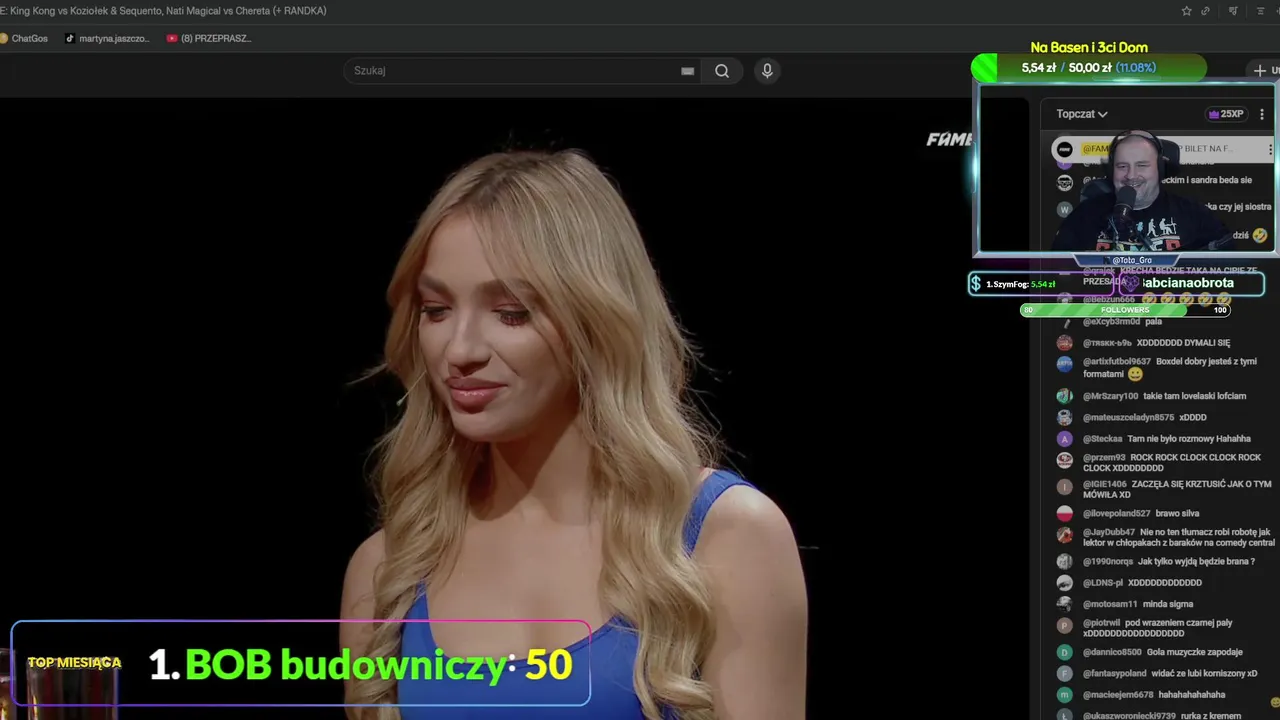Screen dimensions: 1280x720
Task: Click the P avatar of @piotrwil
Action: point(1064,626)
